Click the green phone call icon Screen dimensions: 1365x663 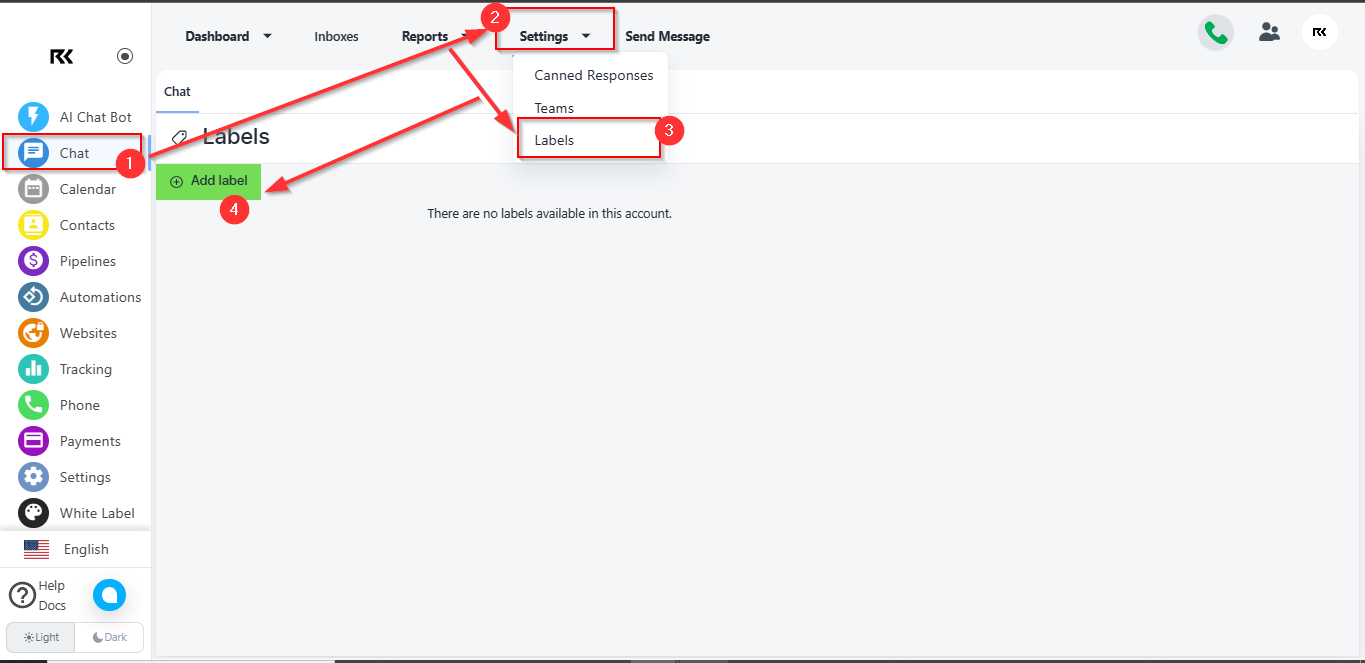[x=1215, y=33]
